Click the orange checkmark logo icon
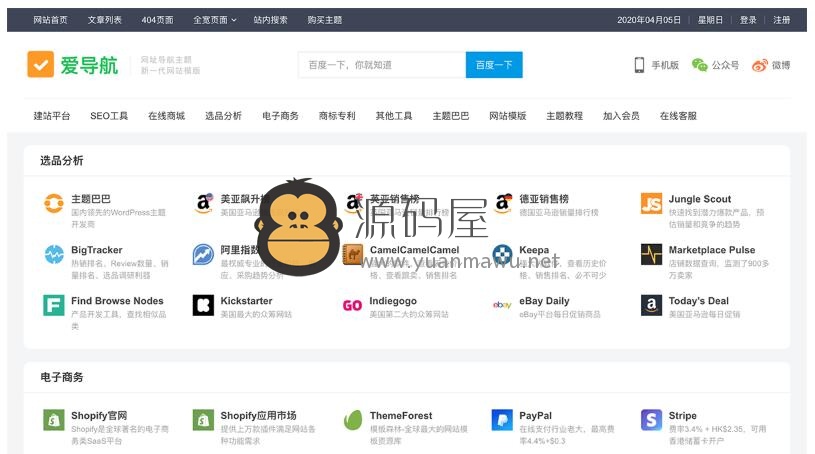The width and height of the screenshot is (815, 454). (41, 64)
